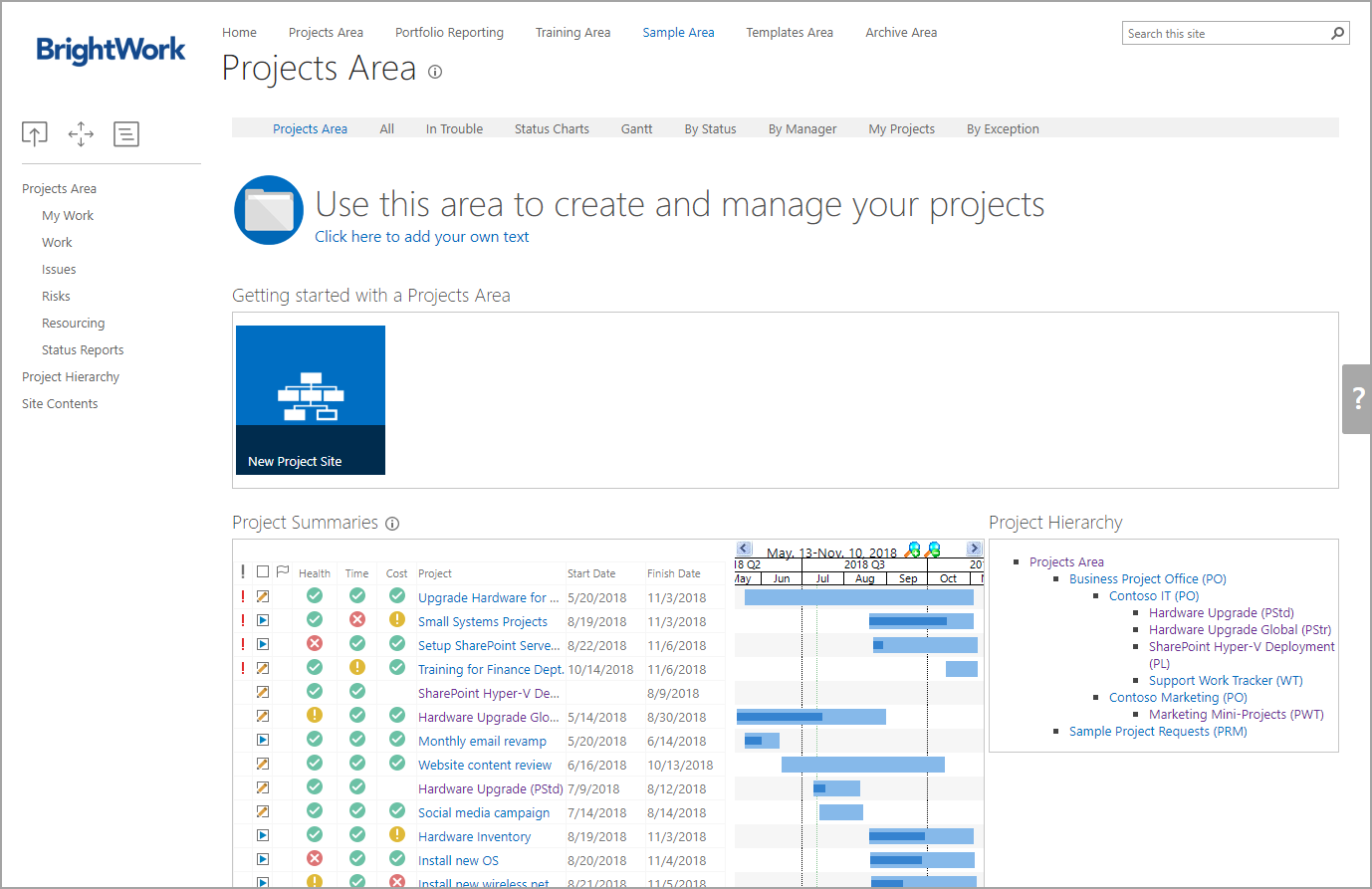Switch to the By Manager view tab

802,128
